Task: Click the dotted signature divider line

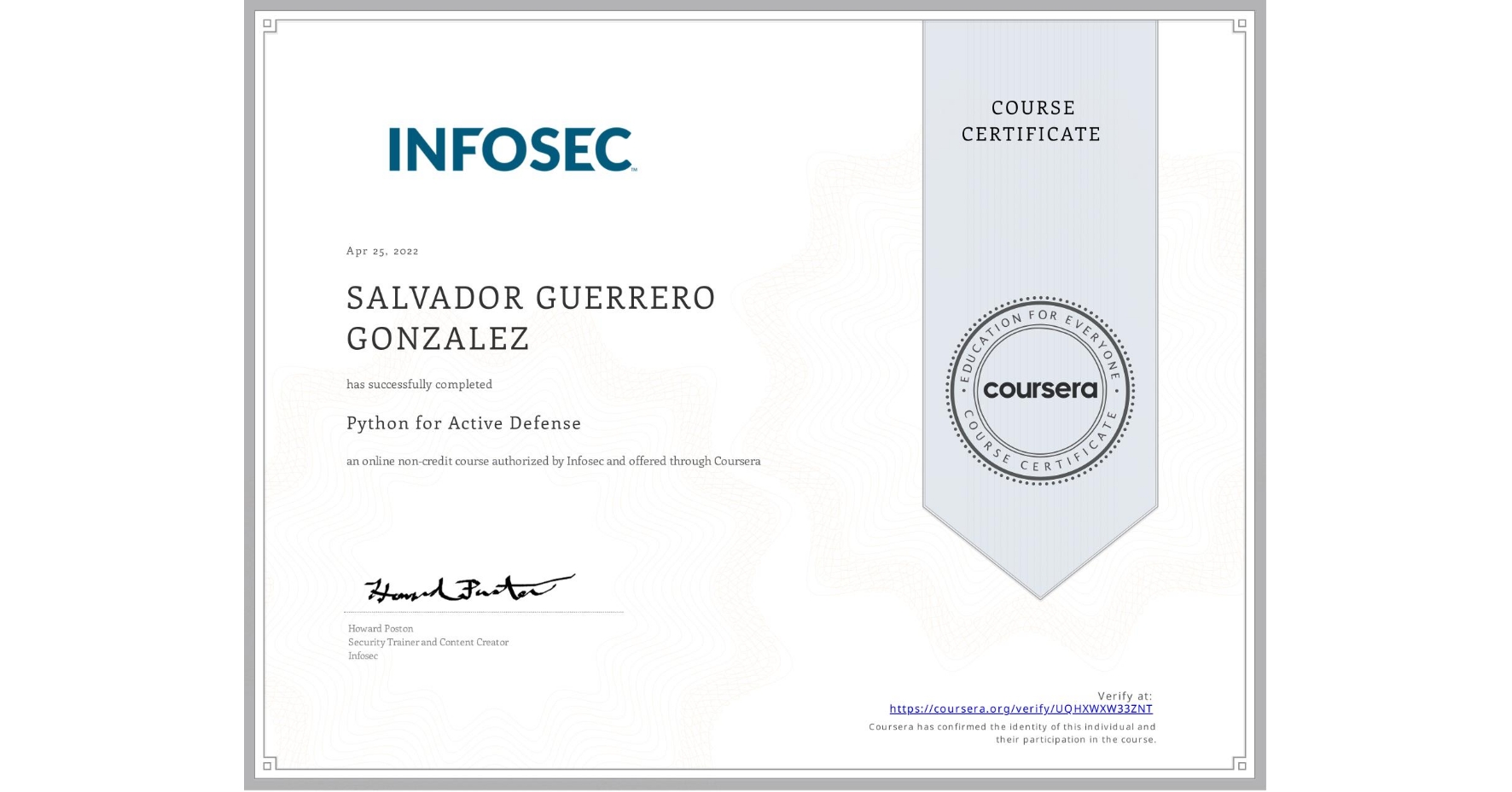Action: tap(485, 611)
